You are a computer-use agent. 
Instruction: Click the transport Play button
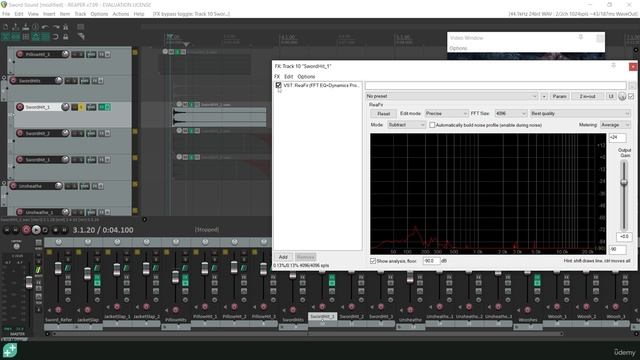(x=36, y=230)
